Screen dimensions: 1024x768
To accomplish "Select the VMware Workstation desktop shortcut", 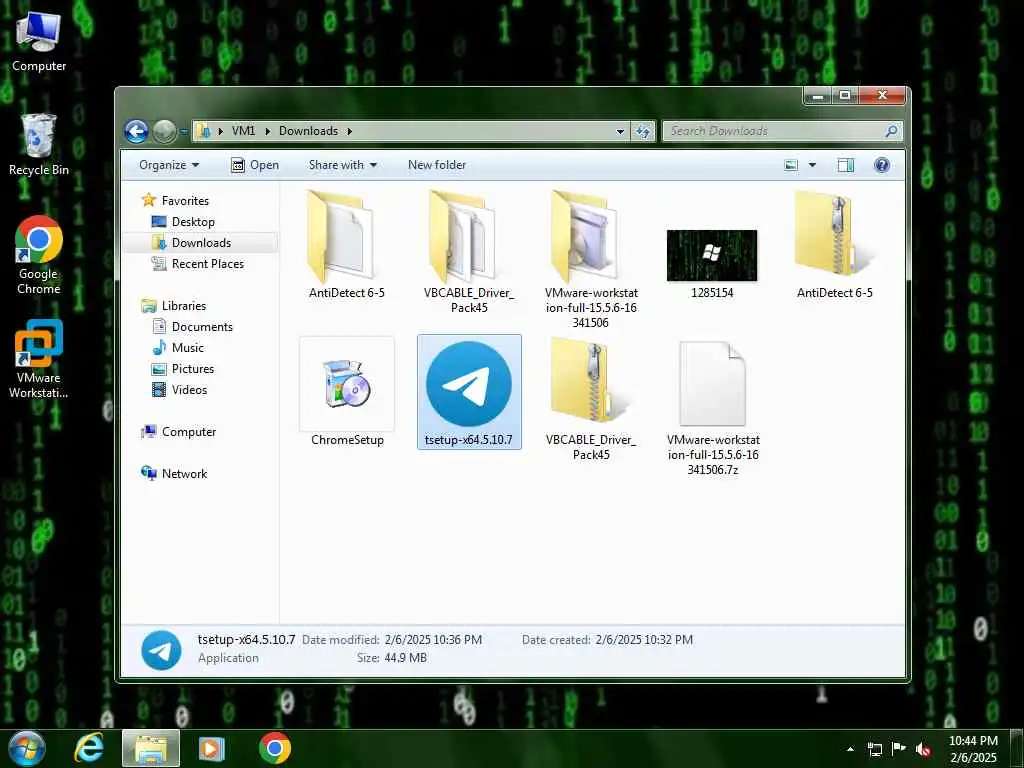I will click(39, 359).
